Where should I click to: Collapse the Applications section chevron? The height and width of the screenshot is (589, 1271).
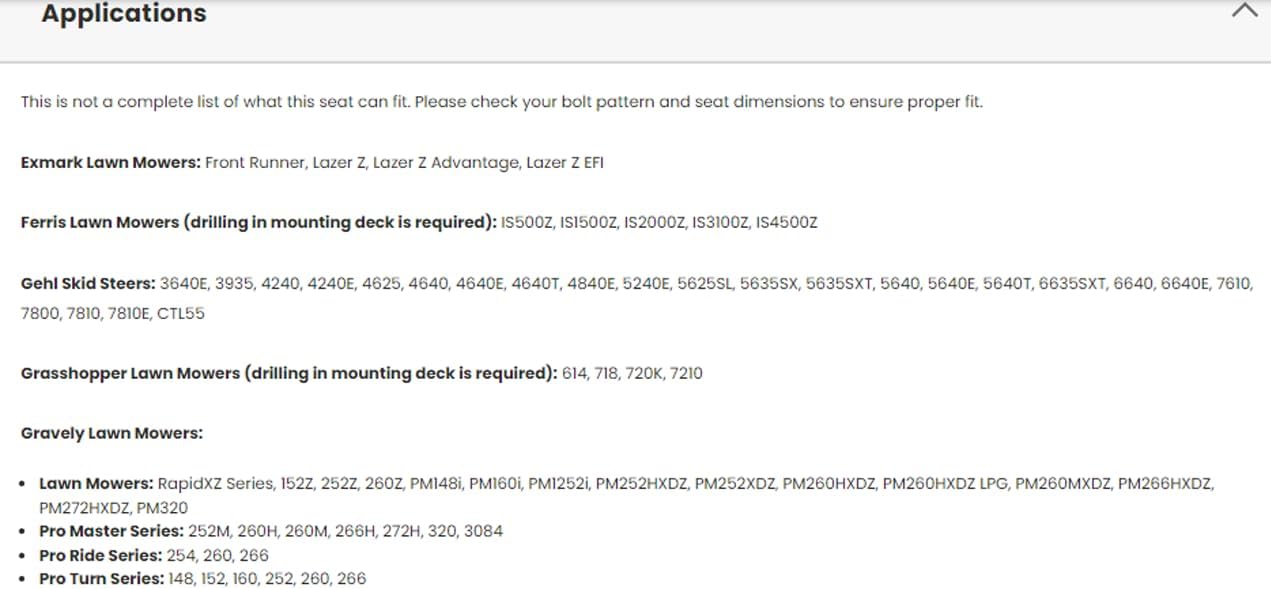1244,12
